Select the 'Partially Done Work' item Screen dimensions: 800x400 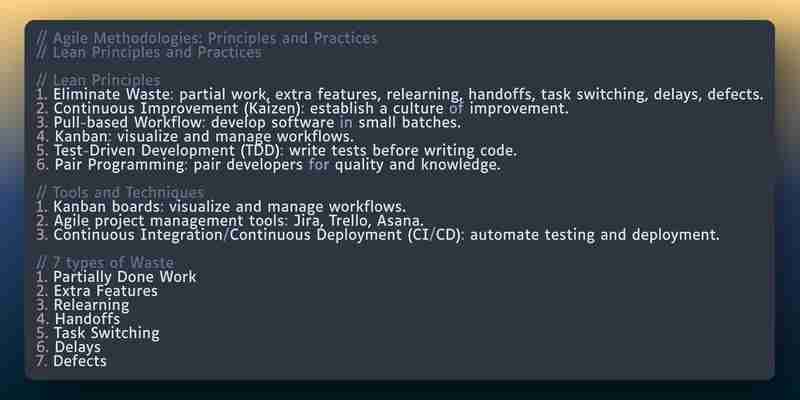click(116, 277)
